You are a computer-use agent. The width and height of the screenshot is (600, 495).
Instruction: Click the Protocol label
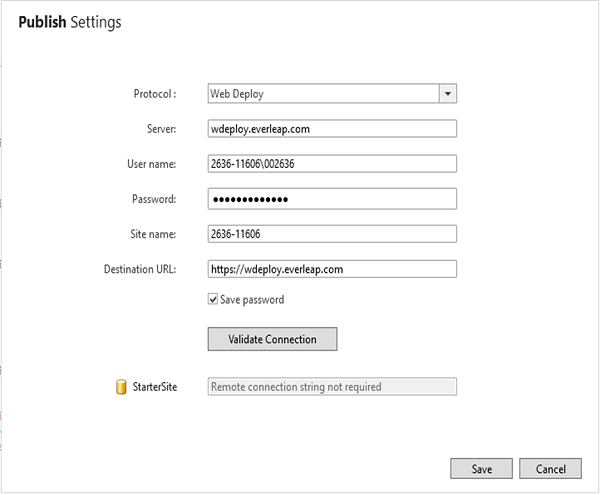(x=154, y=94)
